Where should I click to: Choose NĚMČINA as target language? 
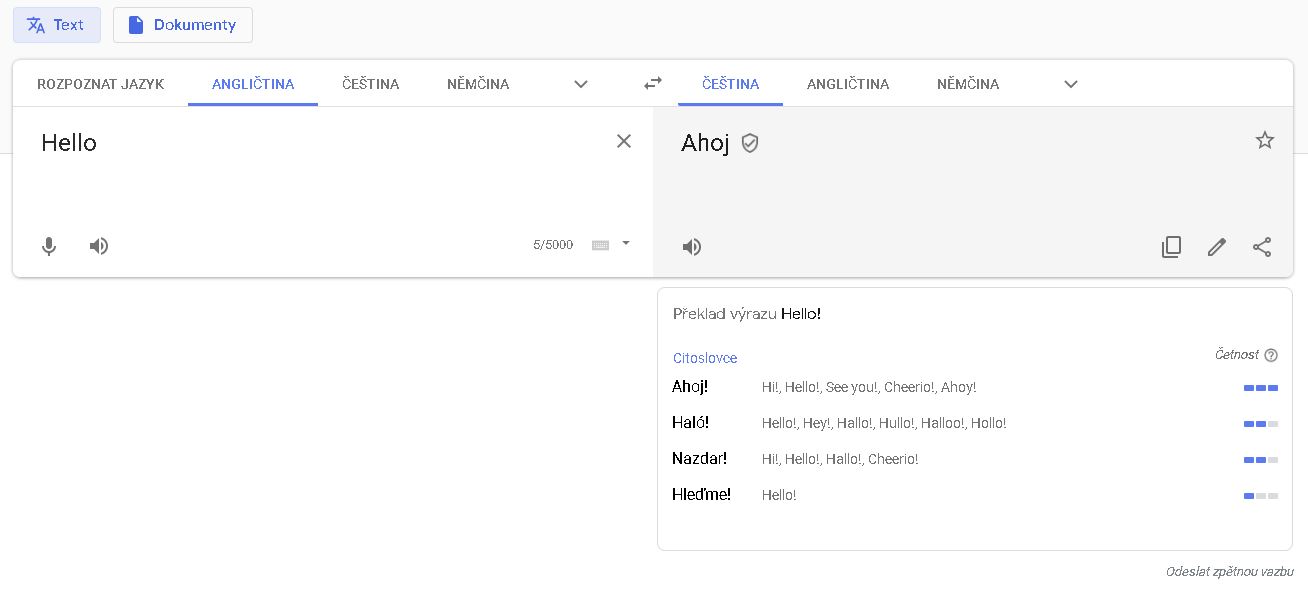(968, 84)
